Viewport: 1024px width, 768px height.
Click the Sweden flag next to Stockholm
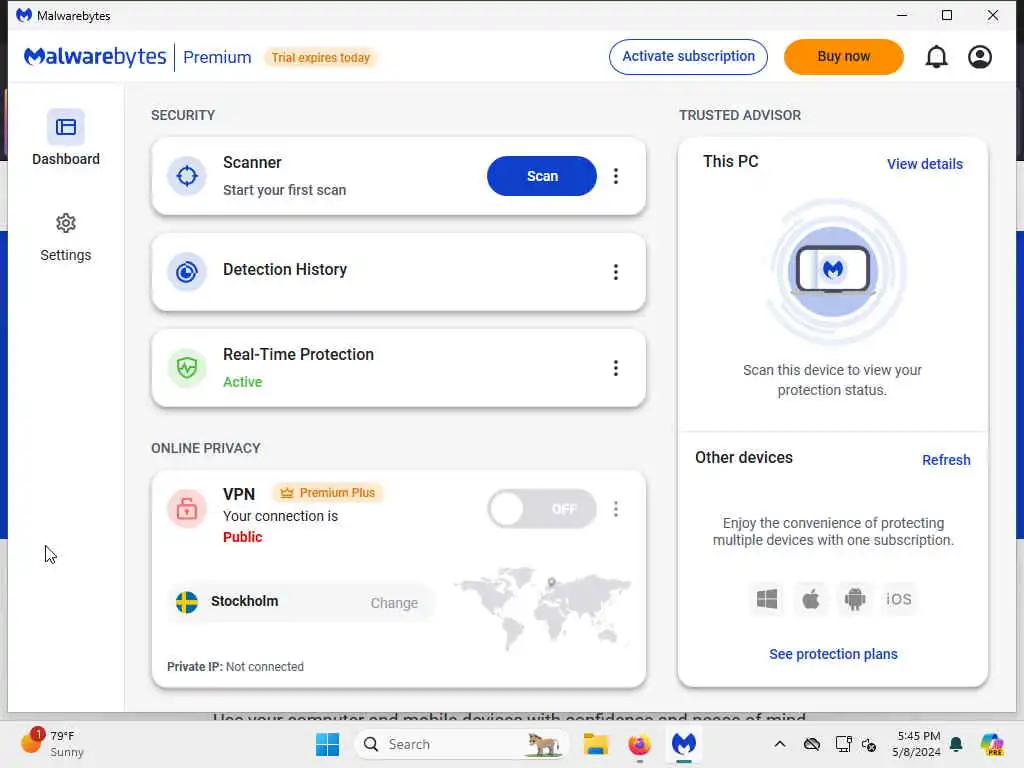pos(187,602)
